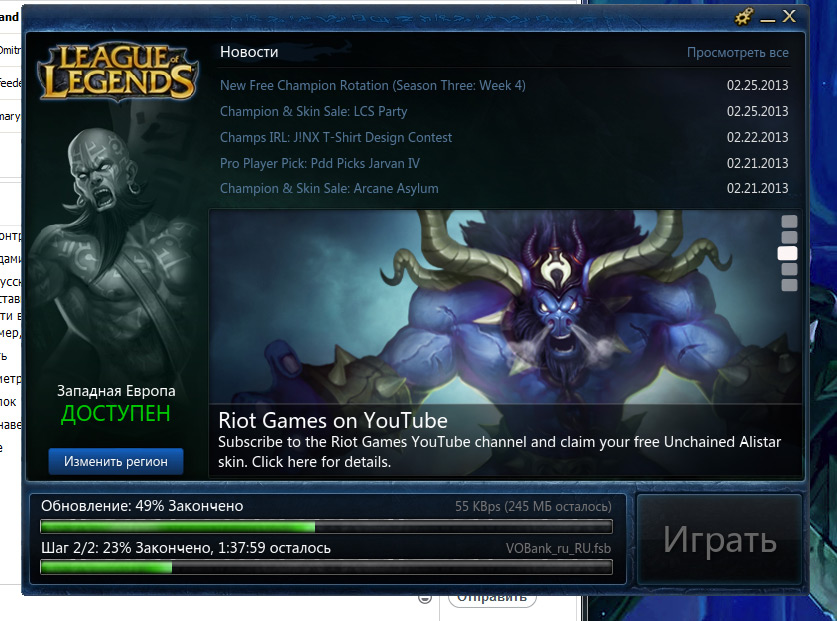Select the fifth banner slide indicator

(789, 285)
